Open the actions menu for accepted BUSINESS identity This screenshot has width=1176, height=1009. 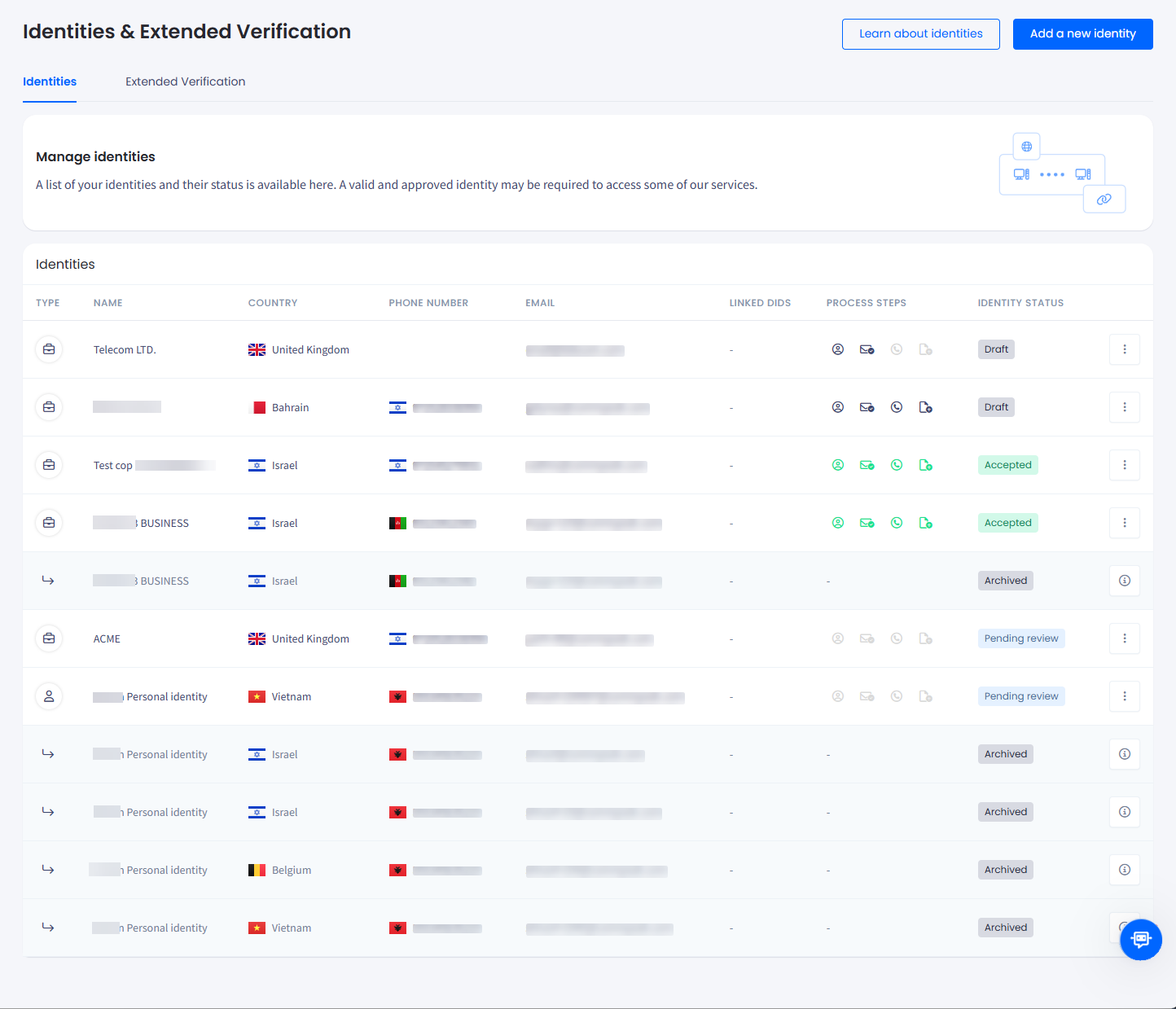1125,523
